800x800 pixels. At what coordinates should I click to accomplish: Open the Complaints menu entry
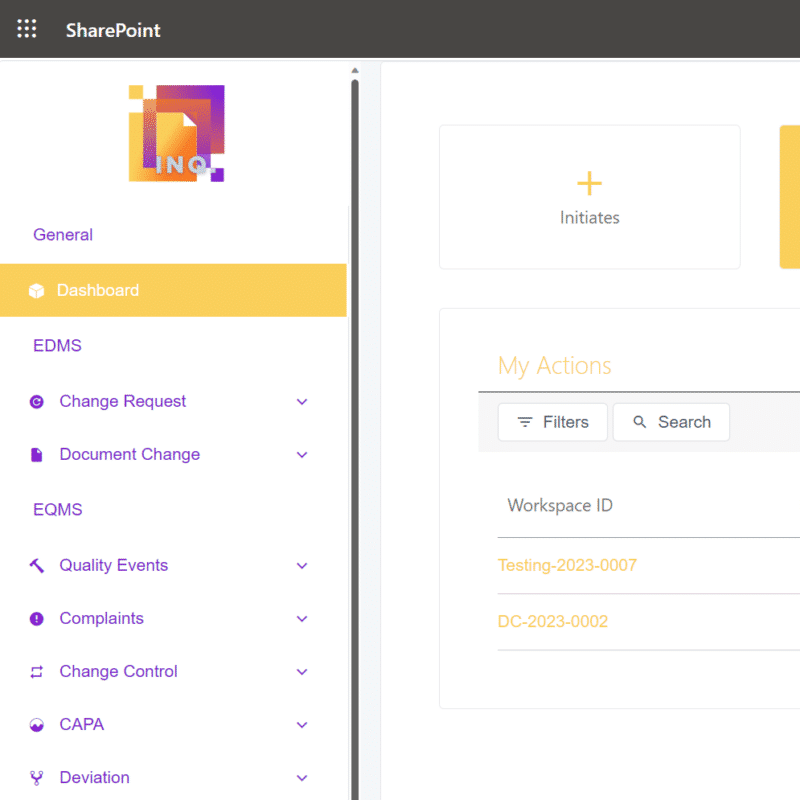click(173, 618)
